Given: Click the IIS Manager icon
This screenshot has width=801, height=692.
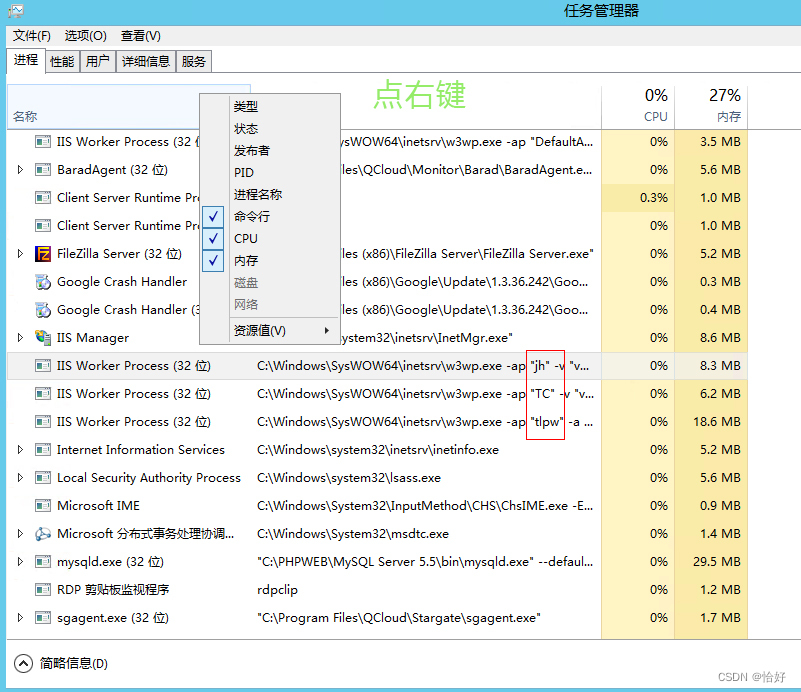Looking at the screenshot, I should pyautogui.click(x=43, y=338).
